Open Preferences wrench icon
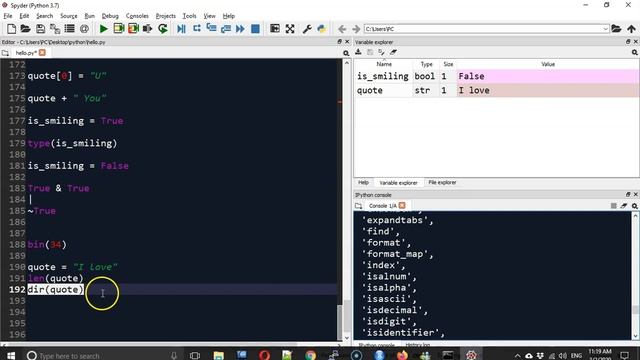 [307, 29]
